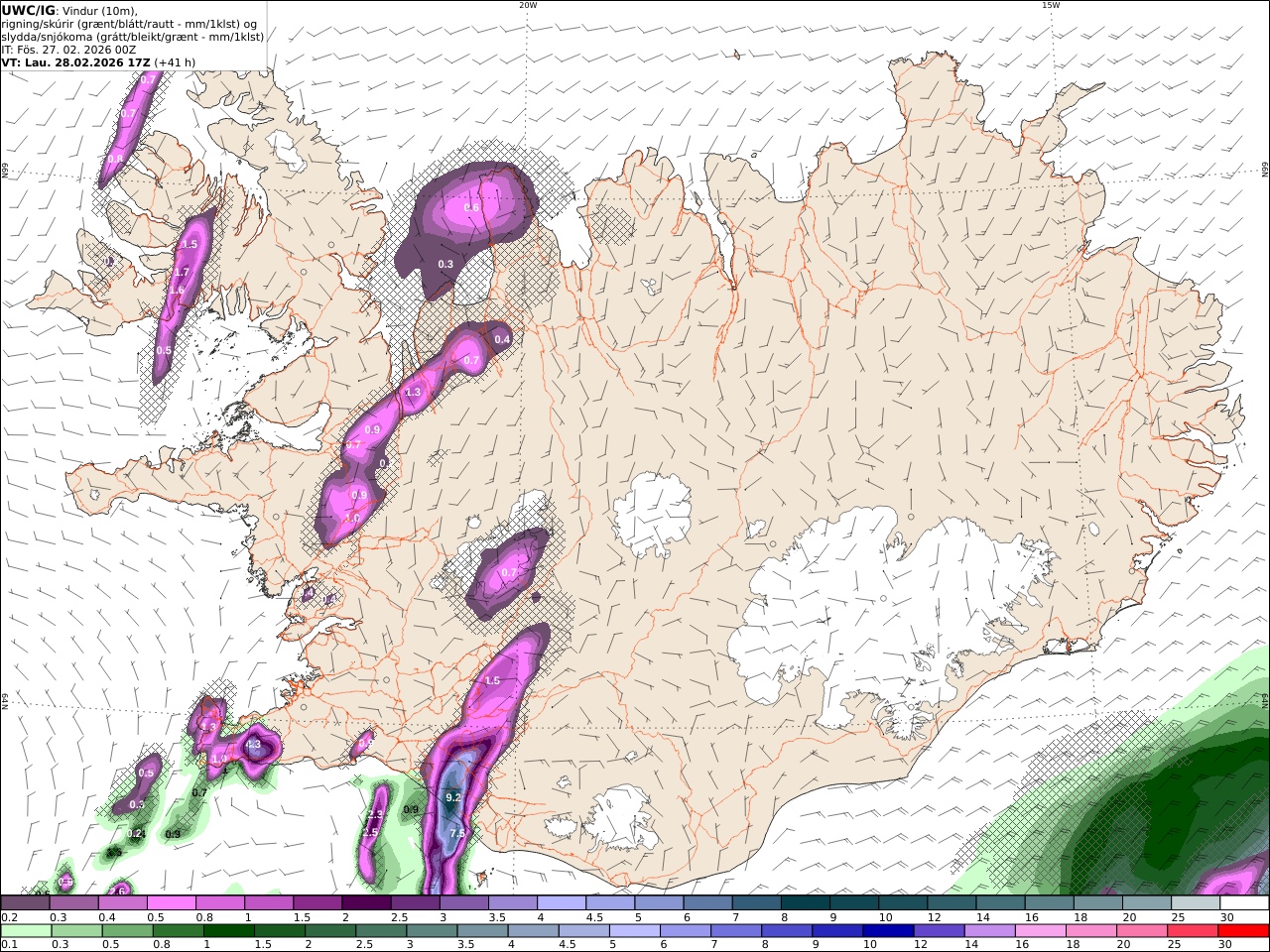Select the bright red 30 rain swatch
1270x952 pixels.
(1243, 931)
